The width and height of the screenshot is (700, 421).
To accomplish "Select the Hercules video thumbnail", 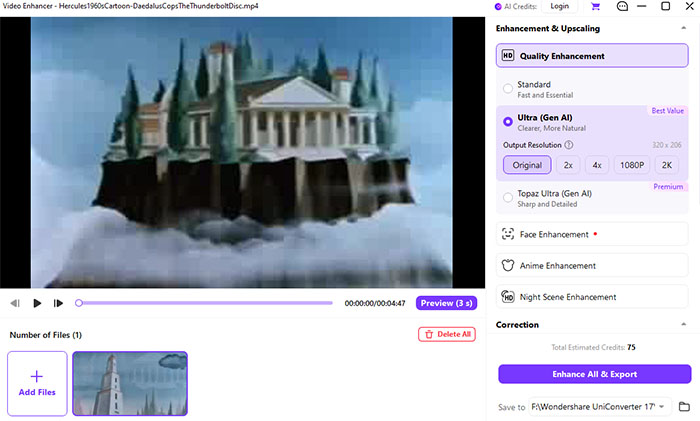I will (x=130, y=383).
